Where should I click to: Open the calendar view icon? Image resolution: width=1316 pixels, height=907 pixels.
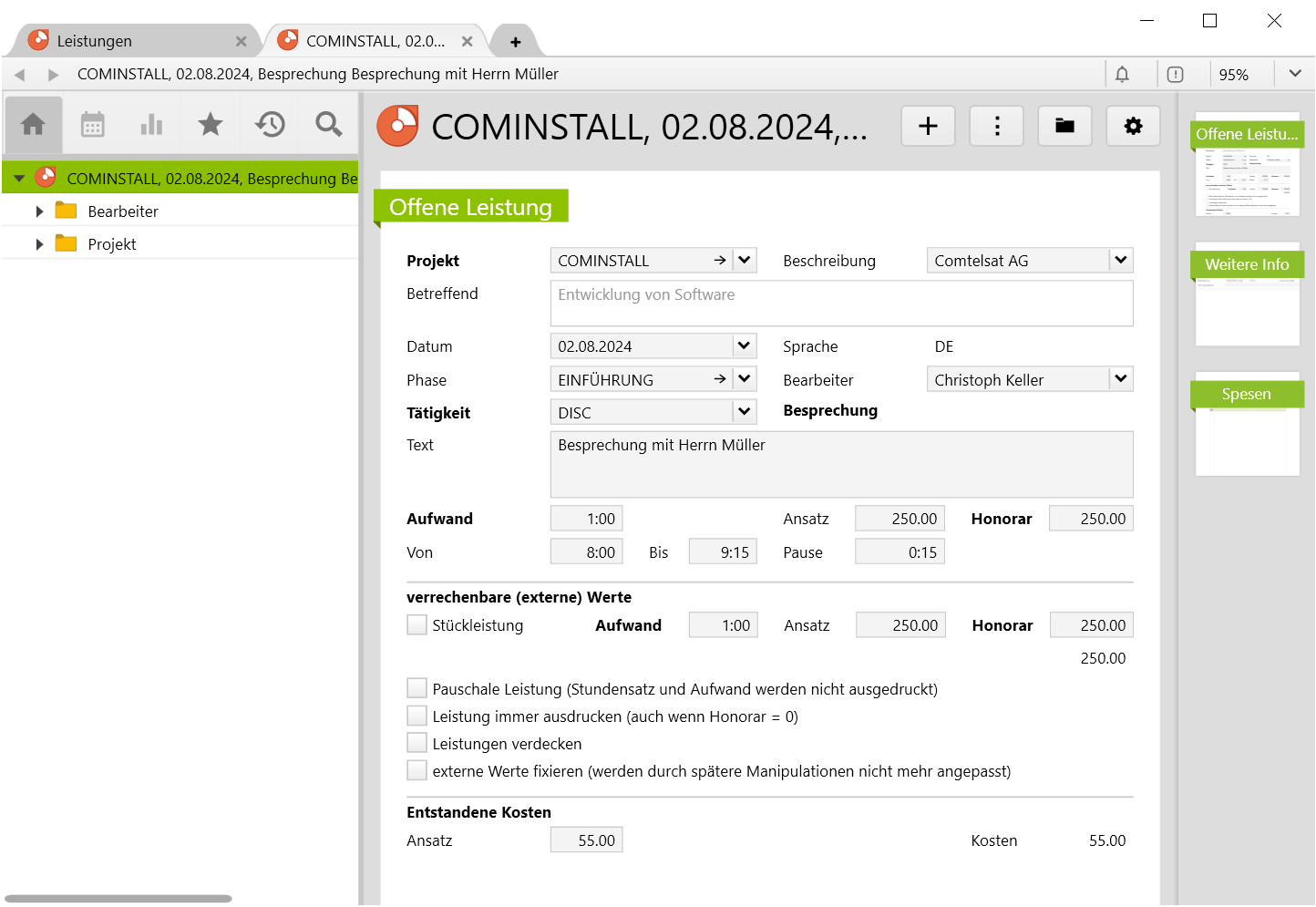(93, 124)
